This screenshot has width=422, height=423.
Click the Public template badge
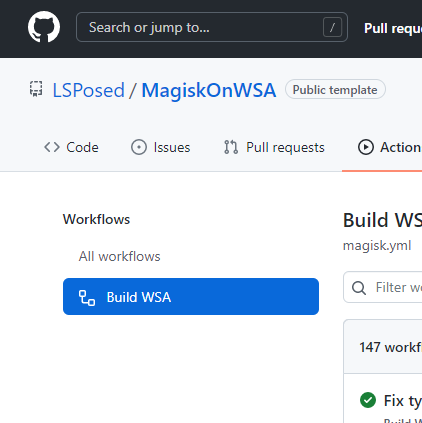tap(335, 89)
